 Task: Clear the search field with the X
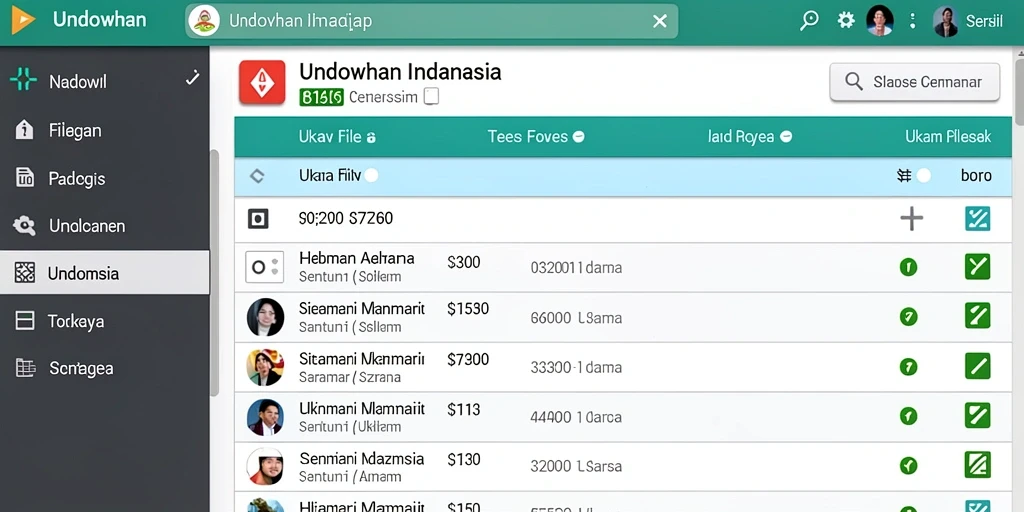660,21
